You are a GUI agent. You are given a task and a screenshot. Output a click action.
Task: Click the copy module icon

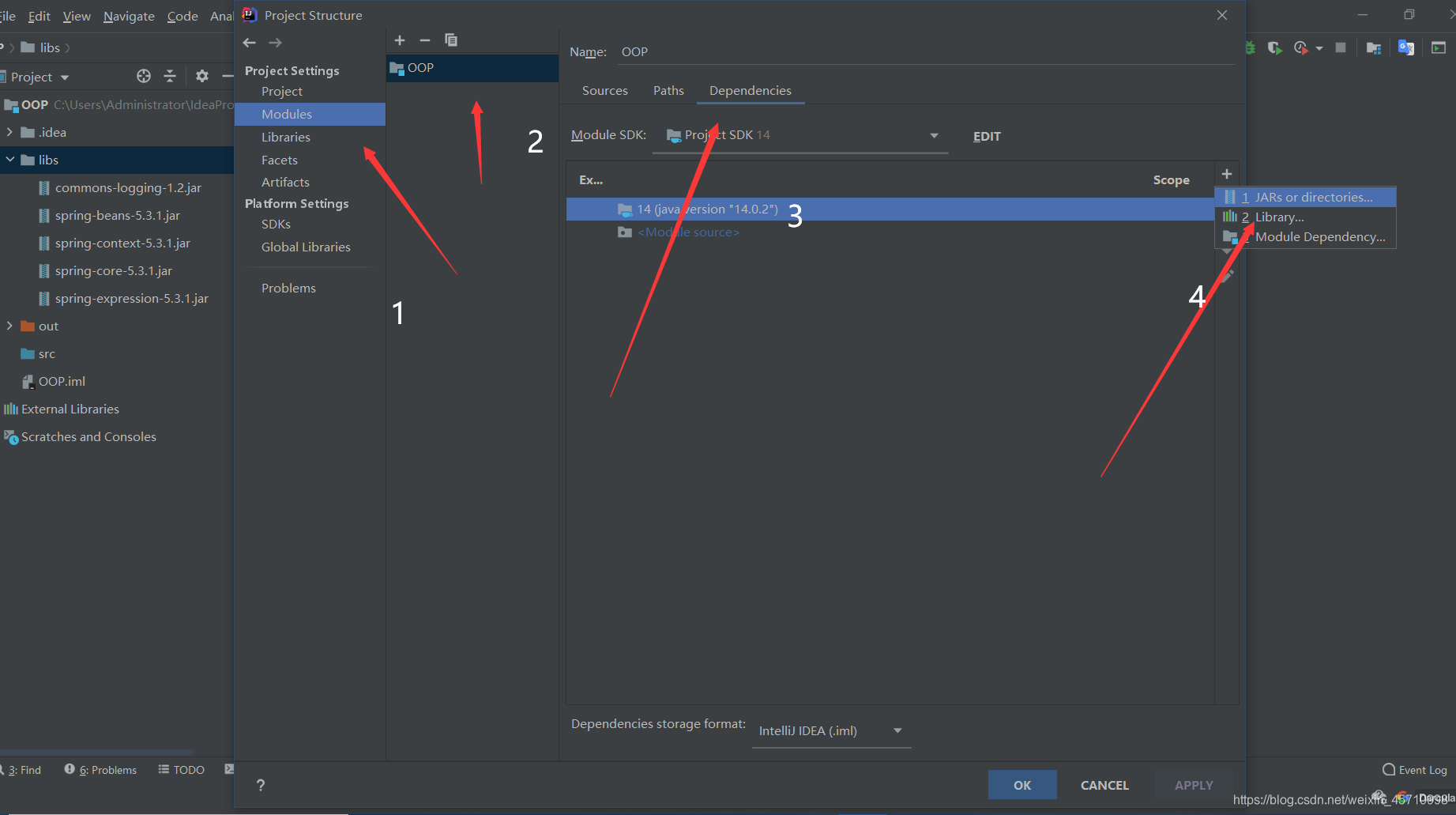point(451,40)
